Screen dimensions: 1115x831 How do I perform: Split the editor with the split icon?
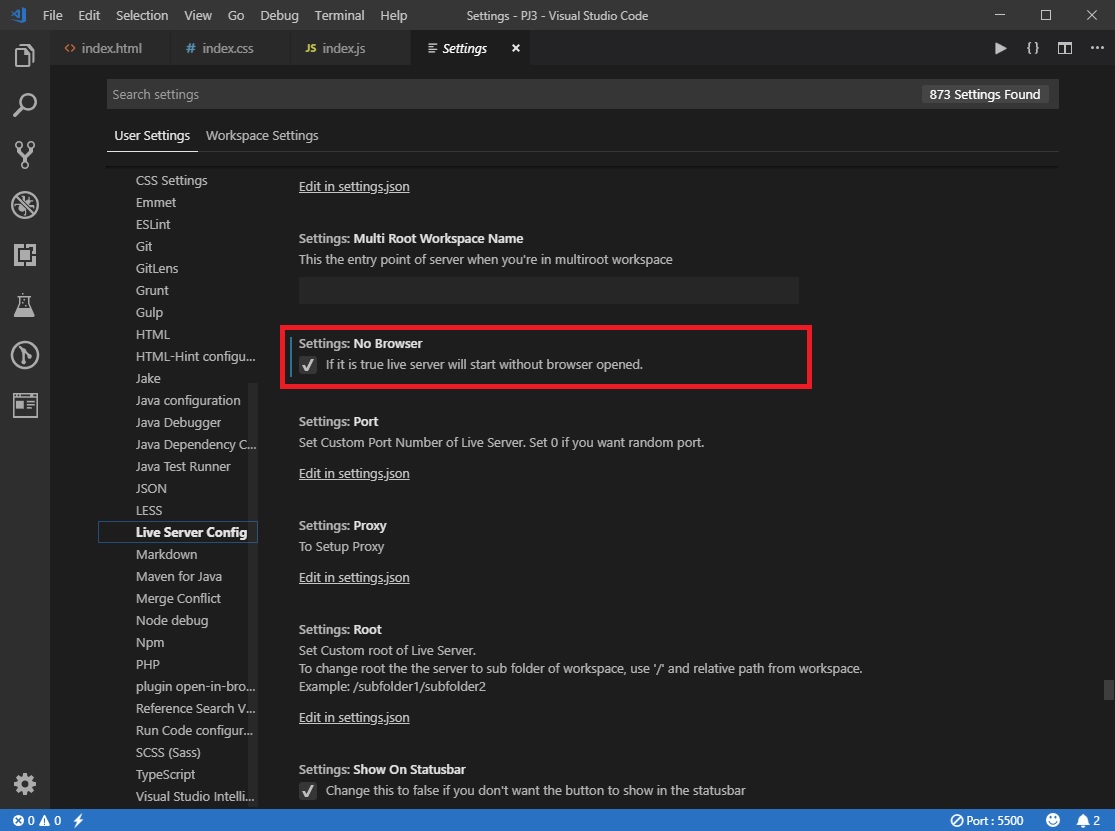point(1065,48)
